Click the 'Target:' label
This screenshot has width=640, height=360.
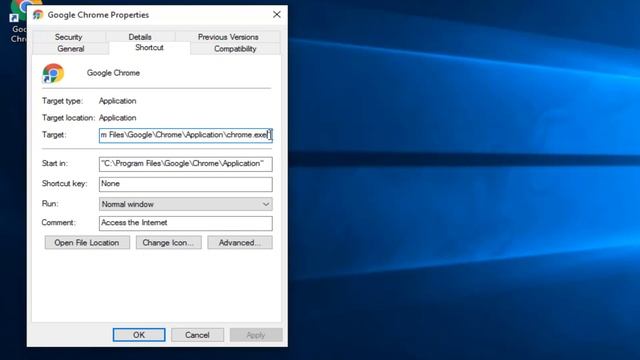pyautogui.click(x=53, y=134)
